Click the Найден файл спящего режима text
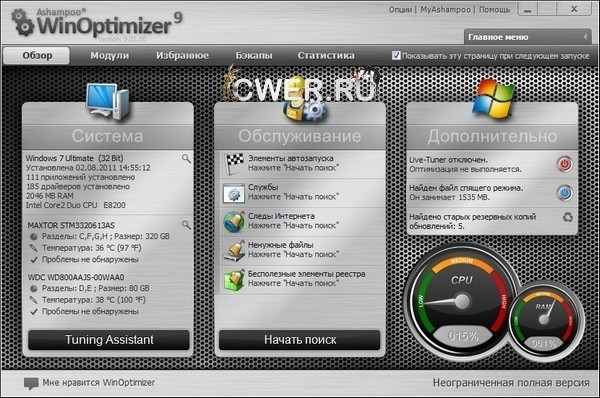 [466, 188]
